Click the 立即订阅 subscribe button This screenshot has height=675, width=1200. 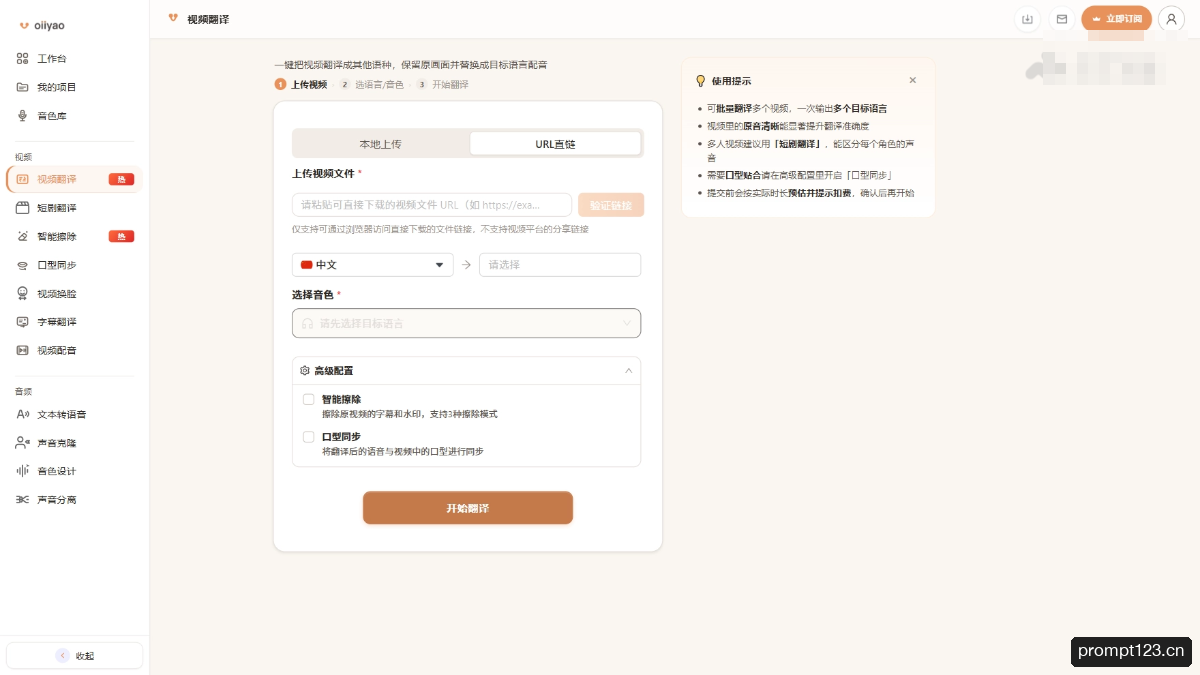tap(1116, 19)
